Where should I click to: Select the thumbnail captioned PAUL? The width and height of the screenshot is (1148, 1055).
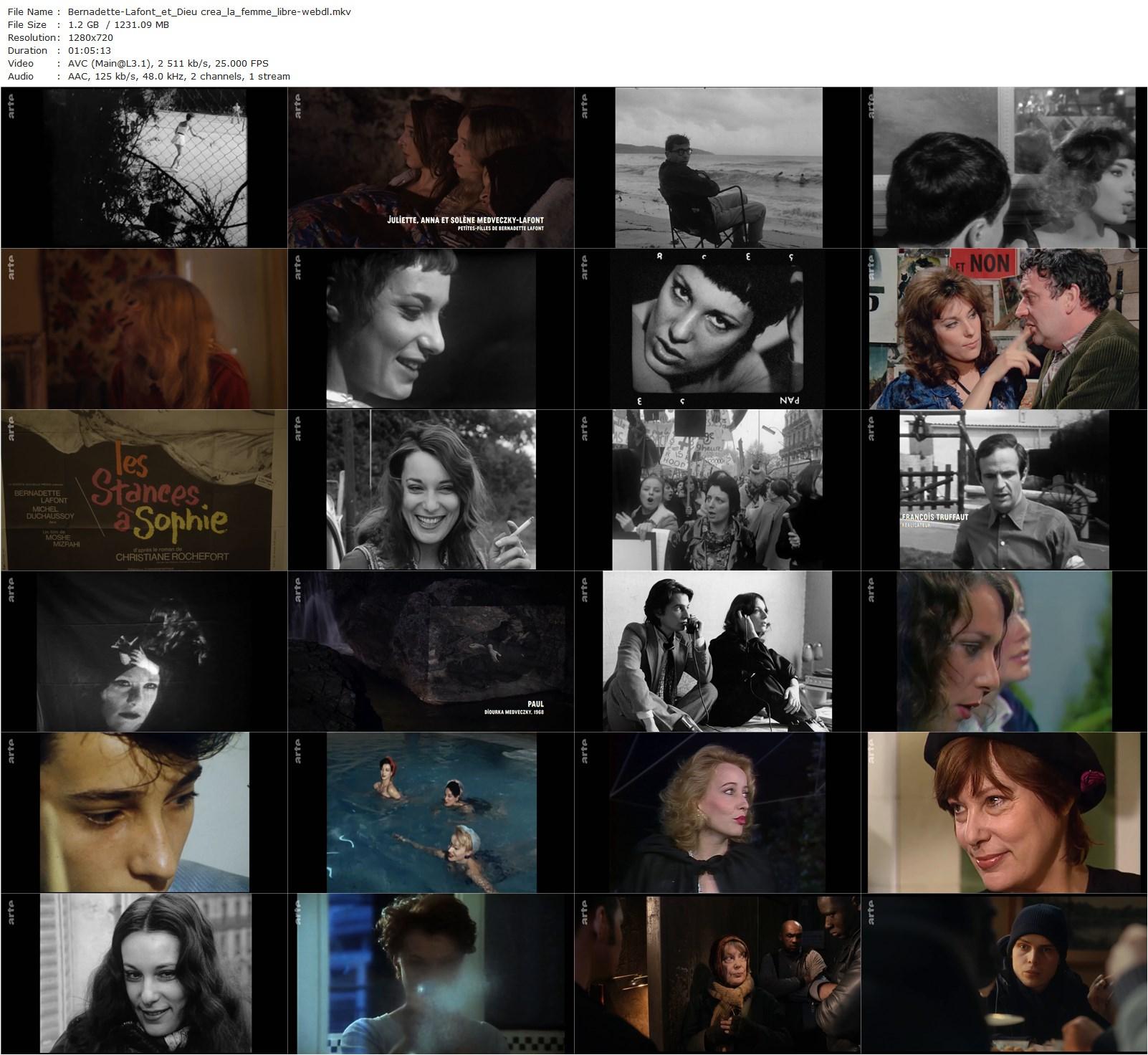[x=431, y=651]
